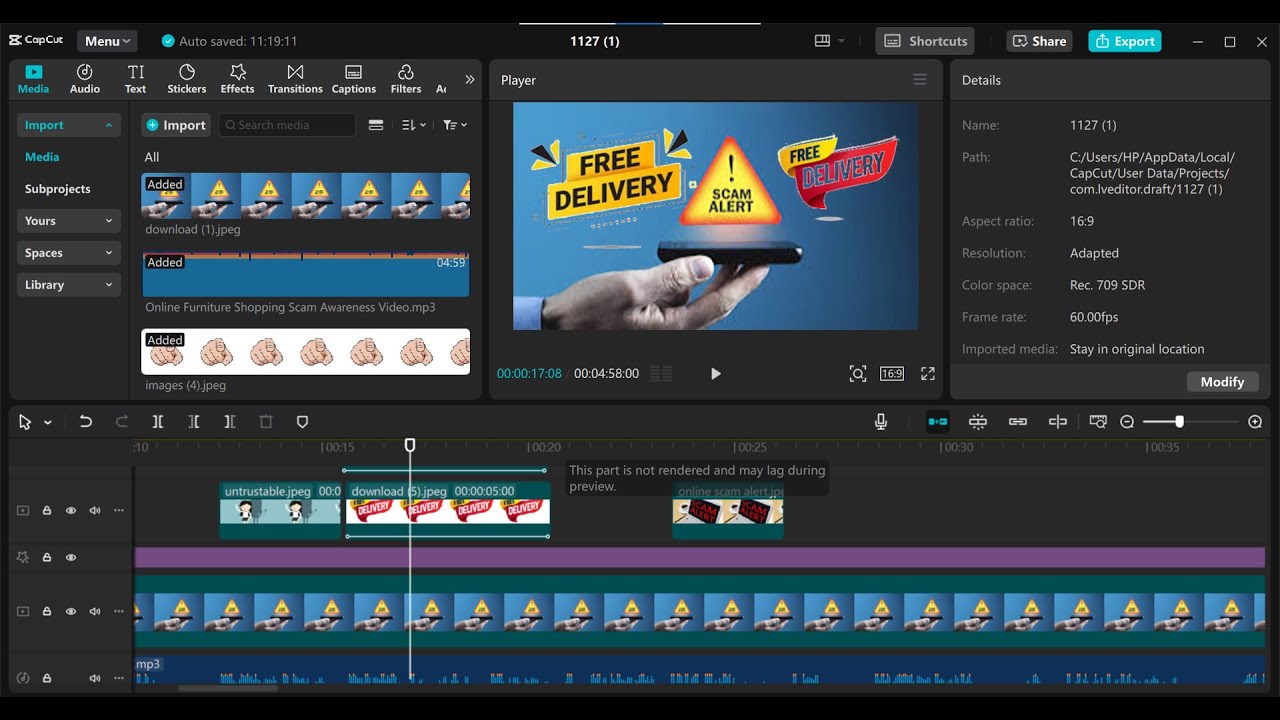The image size is (1280, 720).
Task: Click the player full-frame zoom icon
Action: point(858,373)
